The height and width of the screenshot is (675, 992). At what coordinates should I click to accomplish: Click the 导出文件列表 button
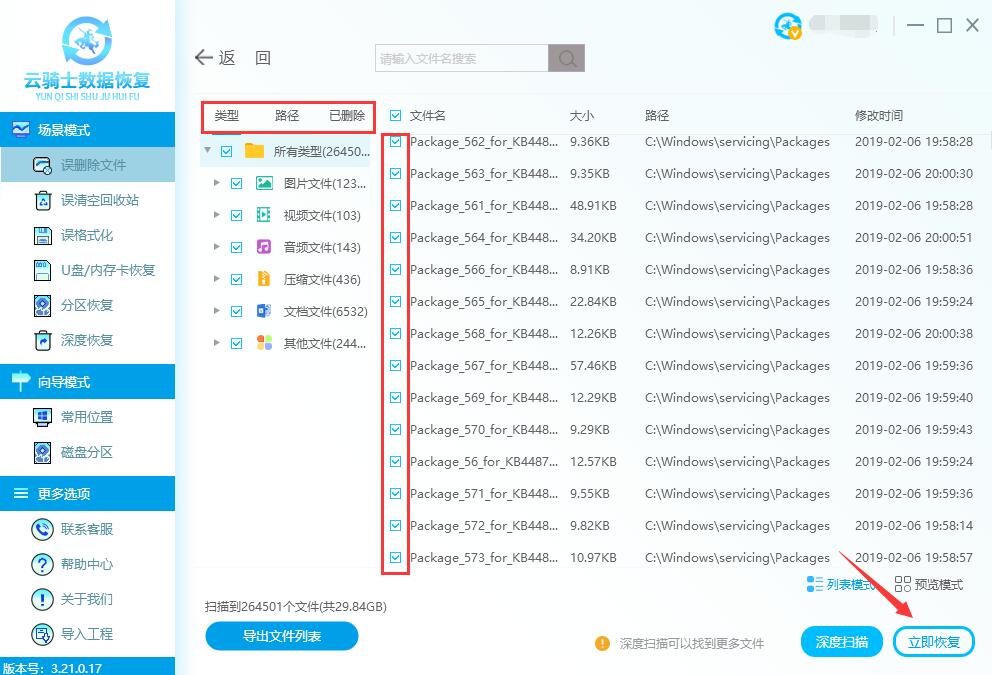(x=282, y=636)
